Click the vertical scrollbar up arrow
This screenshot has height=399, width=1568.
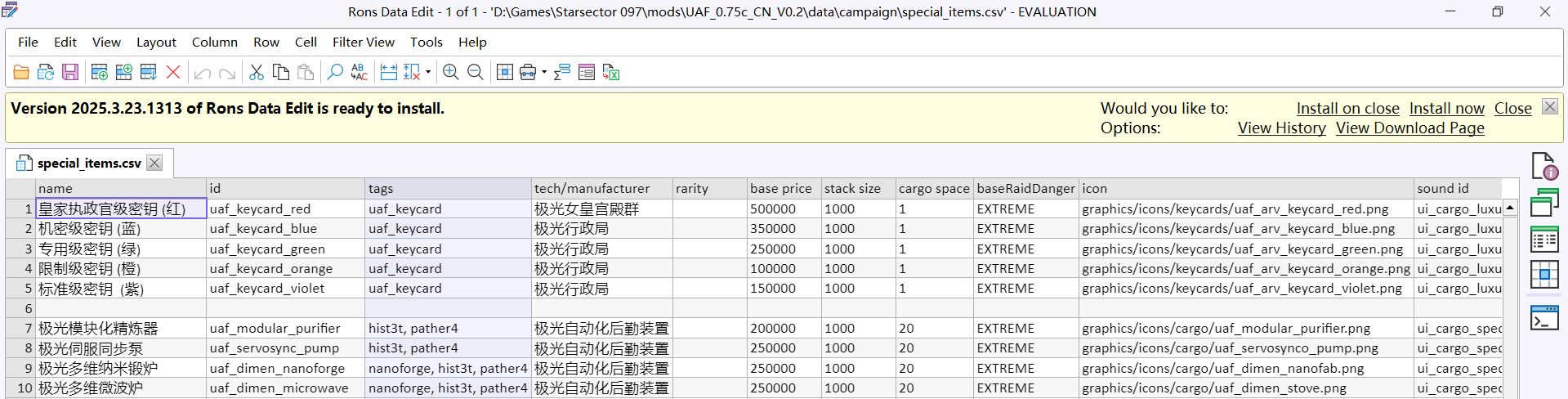click(1510, 208)
